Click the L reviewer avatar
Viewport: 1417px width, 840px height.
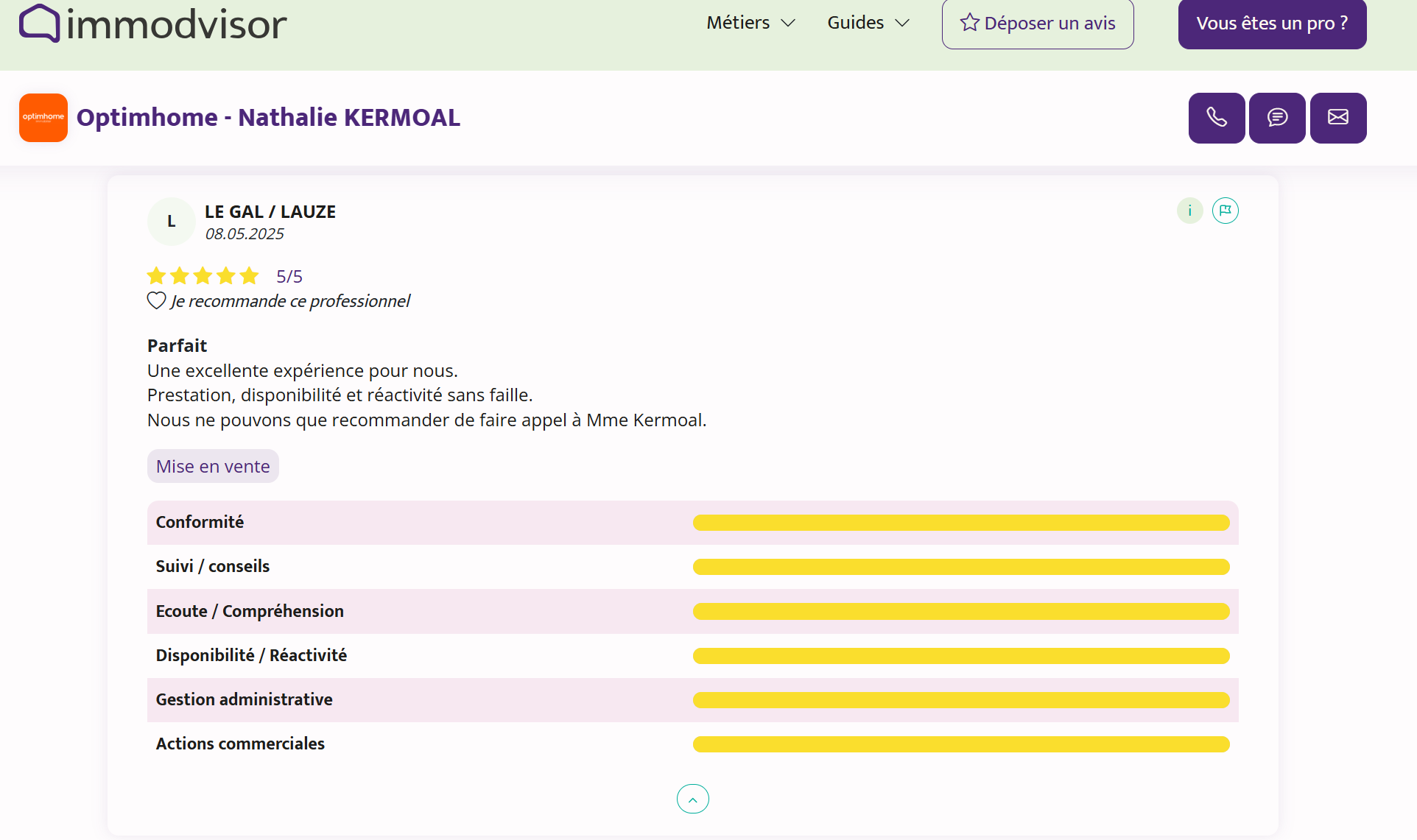pyautogui.click(x=171, y=221)
